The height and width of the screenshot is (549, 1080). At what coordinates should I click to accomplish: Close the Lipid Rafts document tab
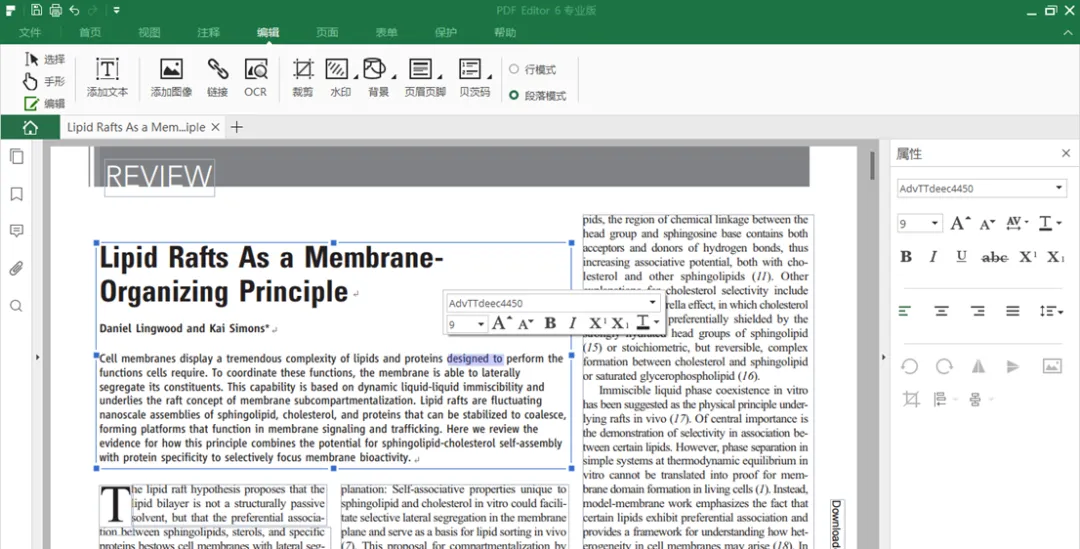[x=216, y=127]
